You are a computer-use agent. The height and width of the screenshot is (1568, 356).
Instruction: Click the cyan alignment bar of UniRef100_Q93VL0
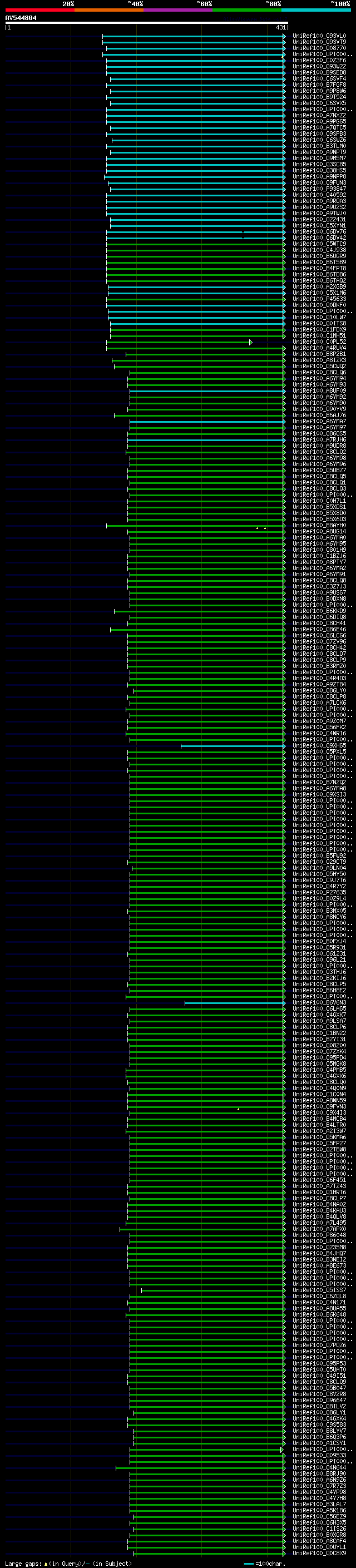pyautogui.click(x=194, y=36)
